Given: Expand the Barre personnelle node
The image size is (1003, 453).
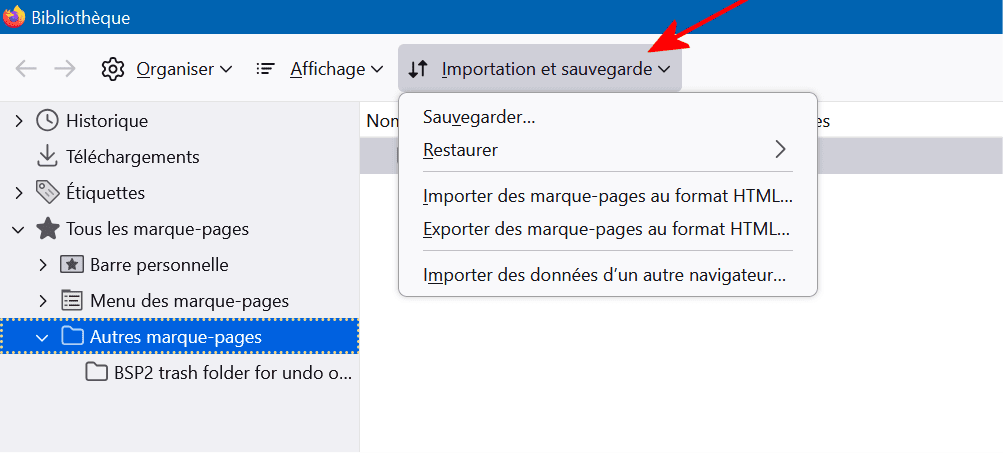Looking at the screenshot, I should pyautogui.click(x=43, y=265).
